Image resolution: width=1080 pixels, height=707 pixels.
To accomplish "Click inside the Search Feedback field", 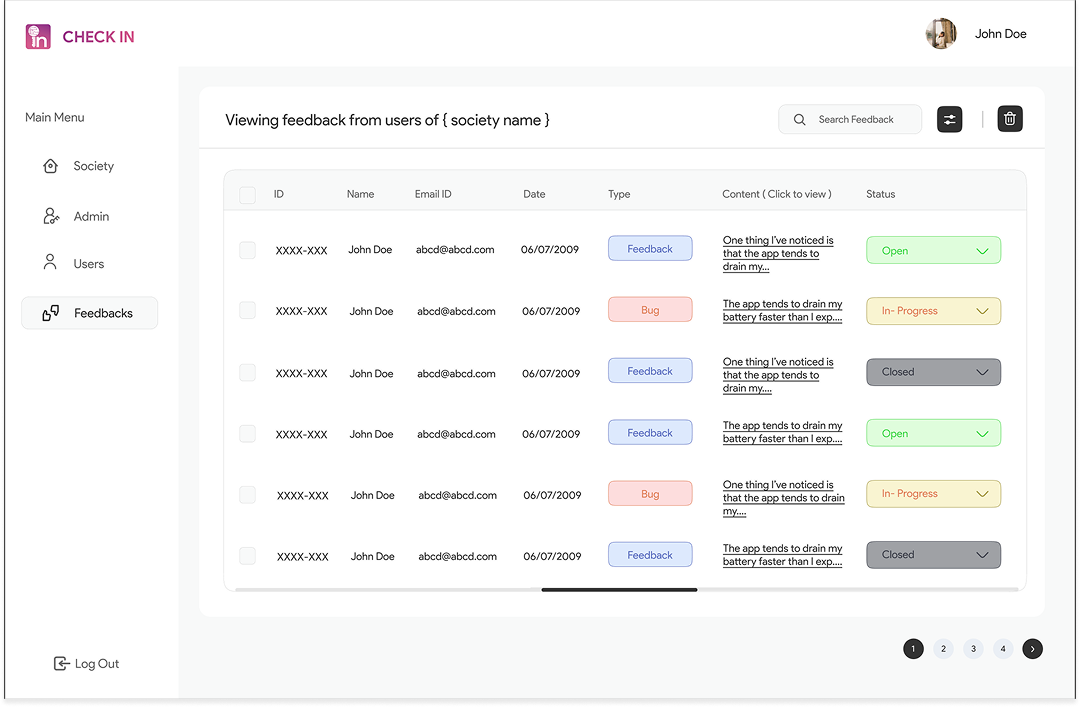I will (x=850, y=119).
